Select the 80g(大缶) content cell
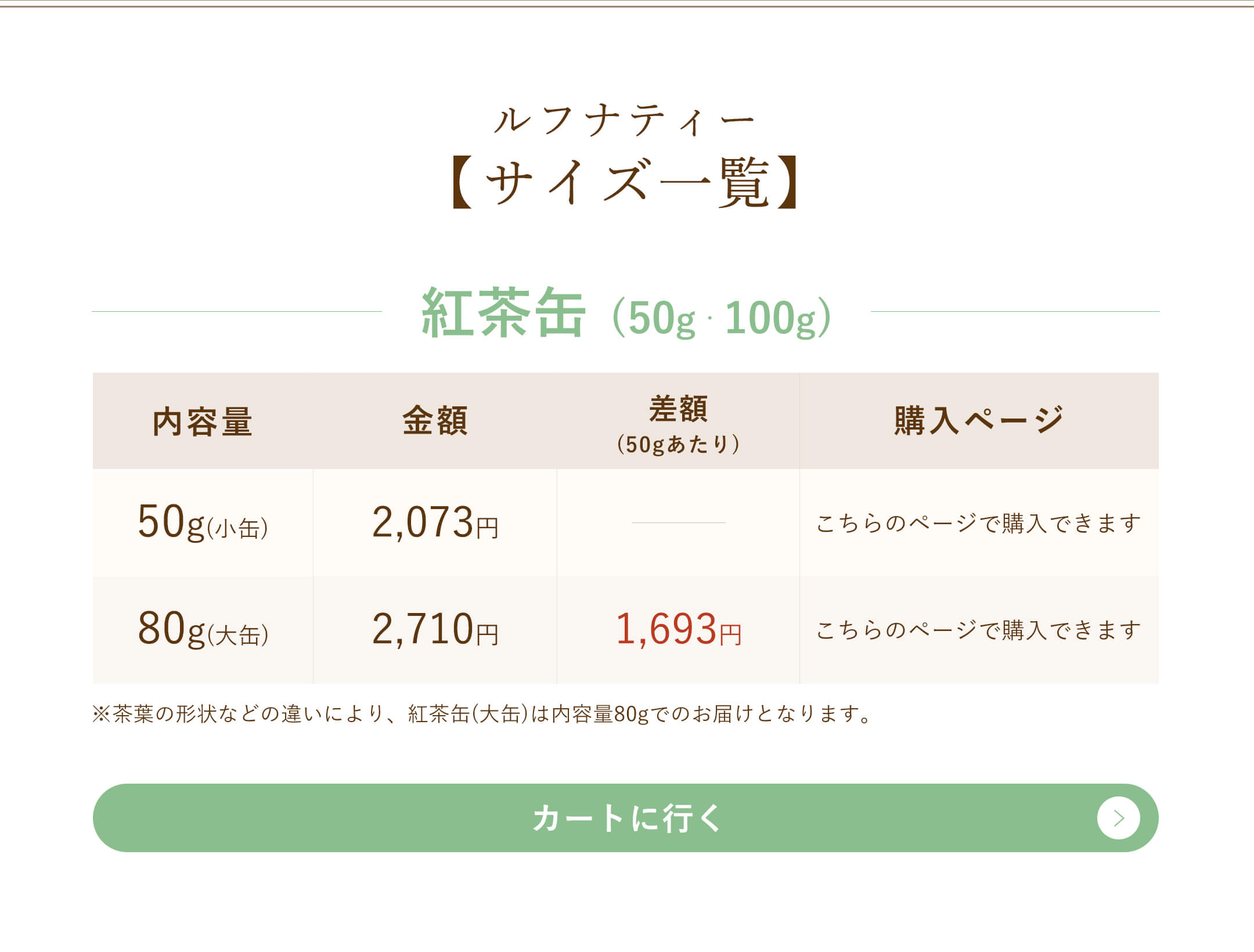This screenshot has width=1254, height=952. pyautogui.click(x=203, y=629)
